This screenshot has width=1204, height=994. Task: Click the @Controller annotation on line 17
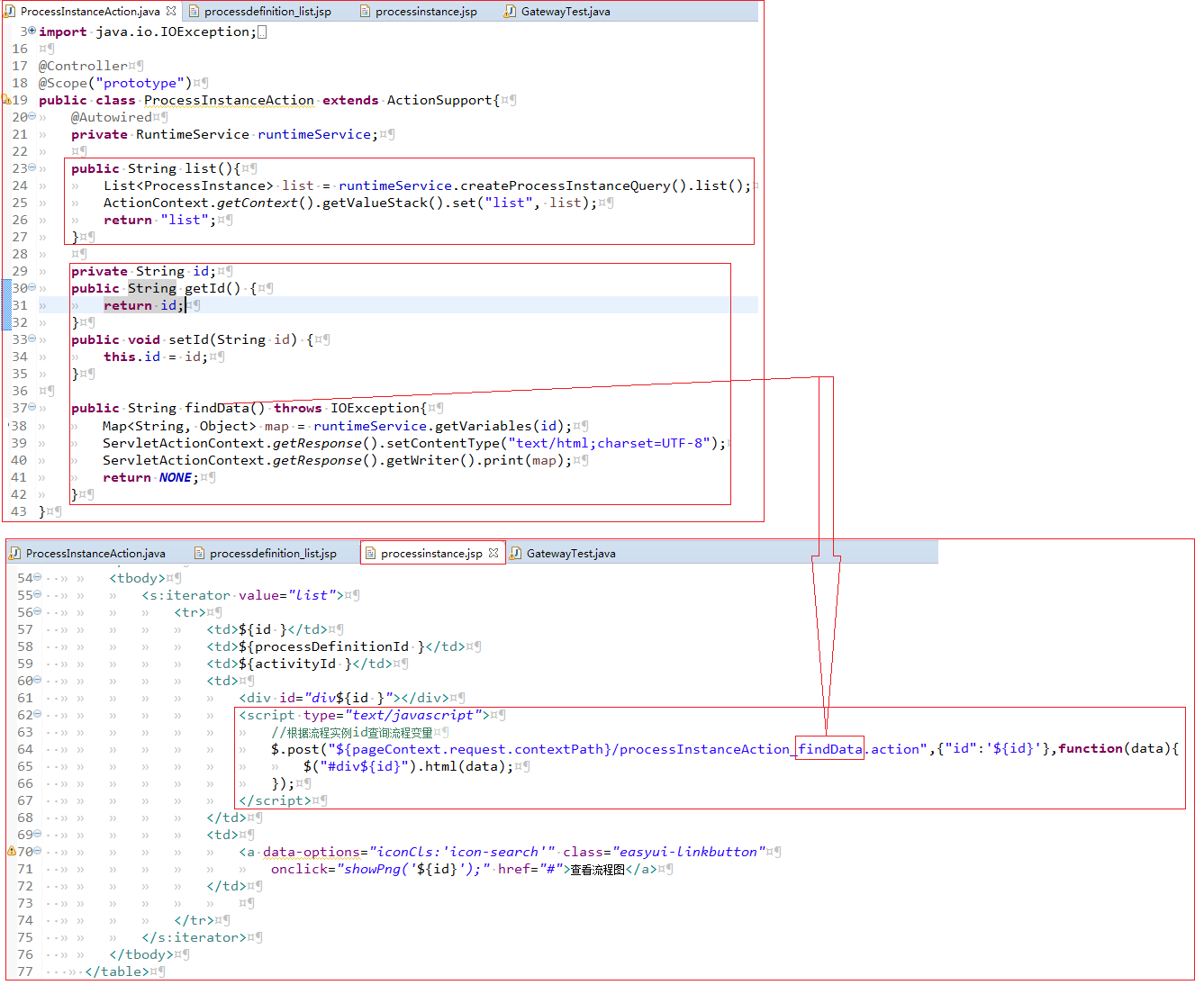tap(83, 66)
